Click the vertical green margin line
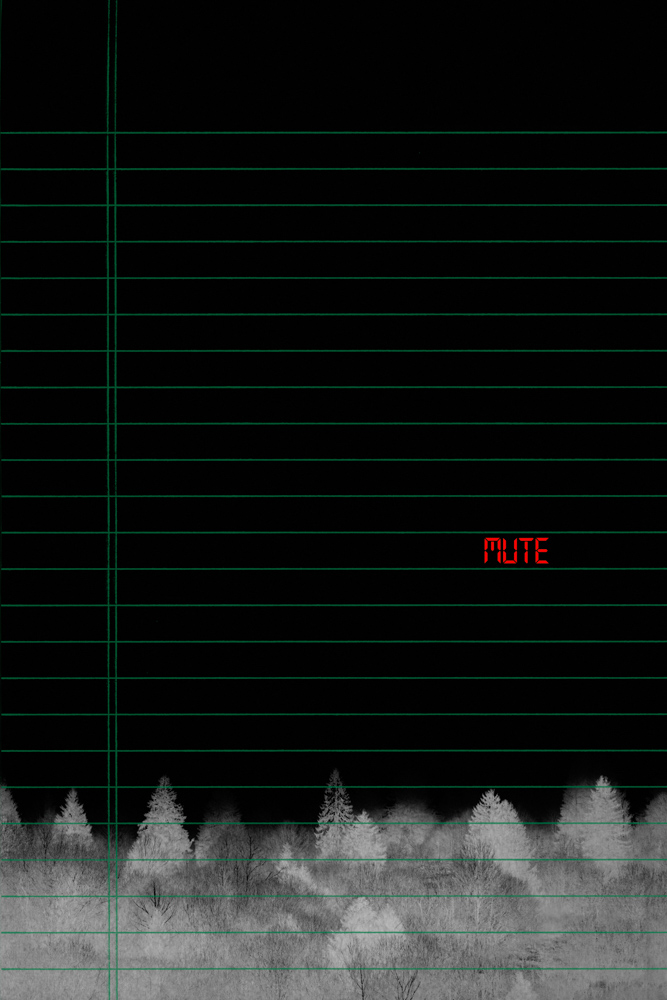Viewport: 667px width, 1000px height. point(112,400)
